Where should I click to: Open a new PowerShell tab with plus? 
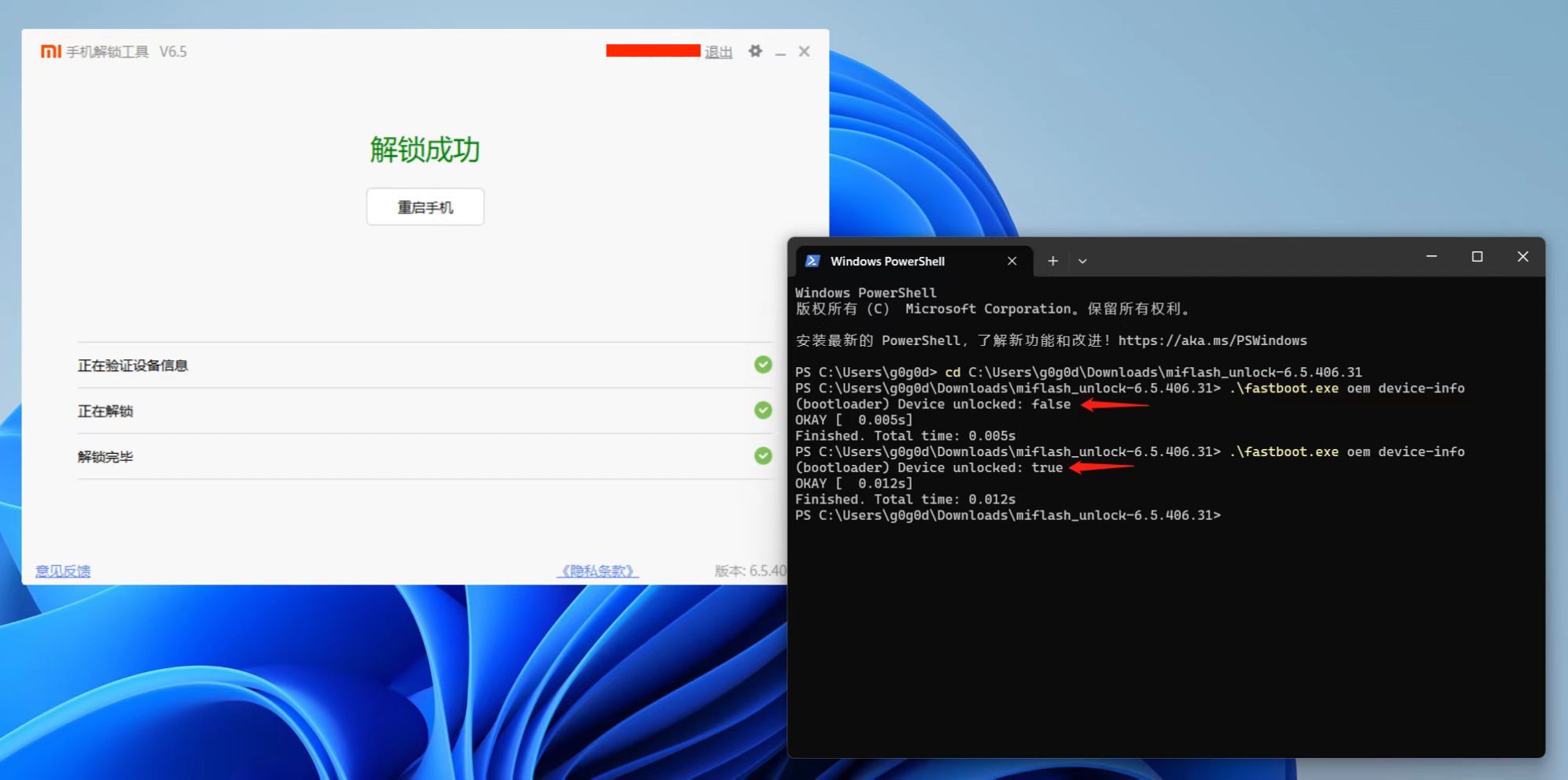pos(1053,261)
